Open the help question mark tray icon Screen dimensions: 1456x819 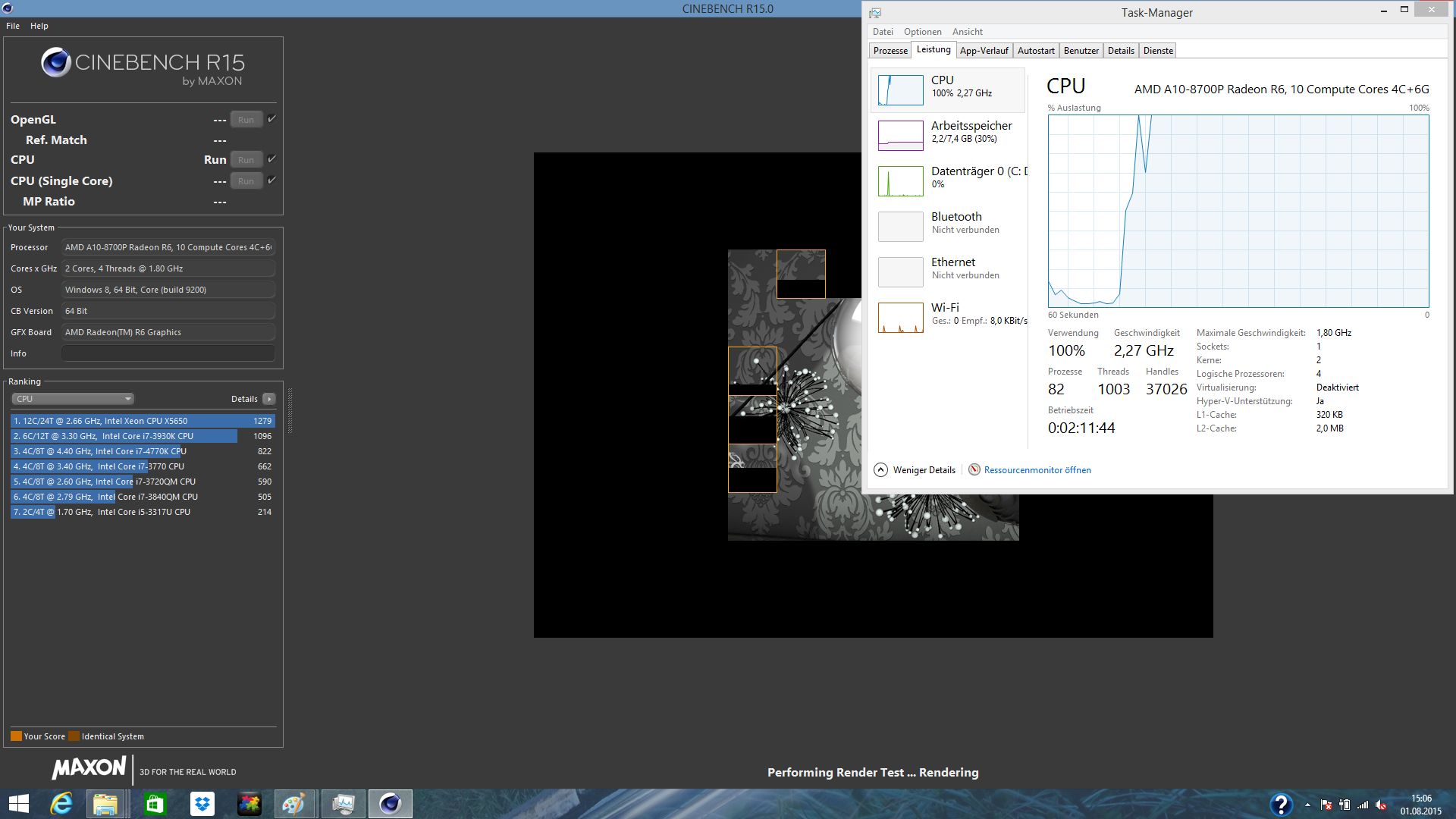1281,804
